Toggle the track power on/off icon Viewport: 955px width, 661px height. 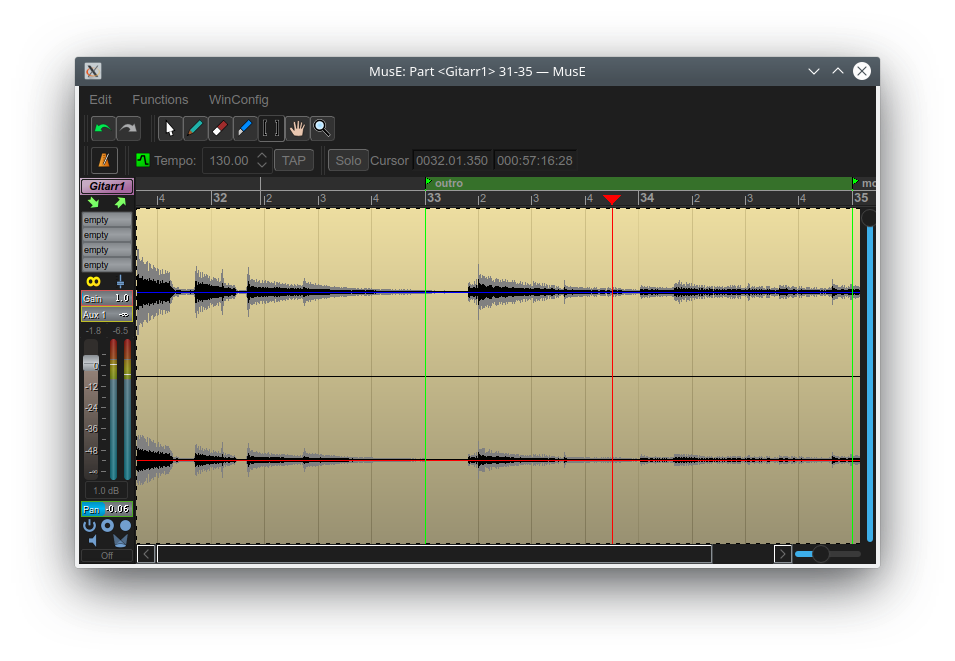89,525
